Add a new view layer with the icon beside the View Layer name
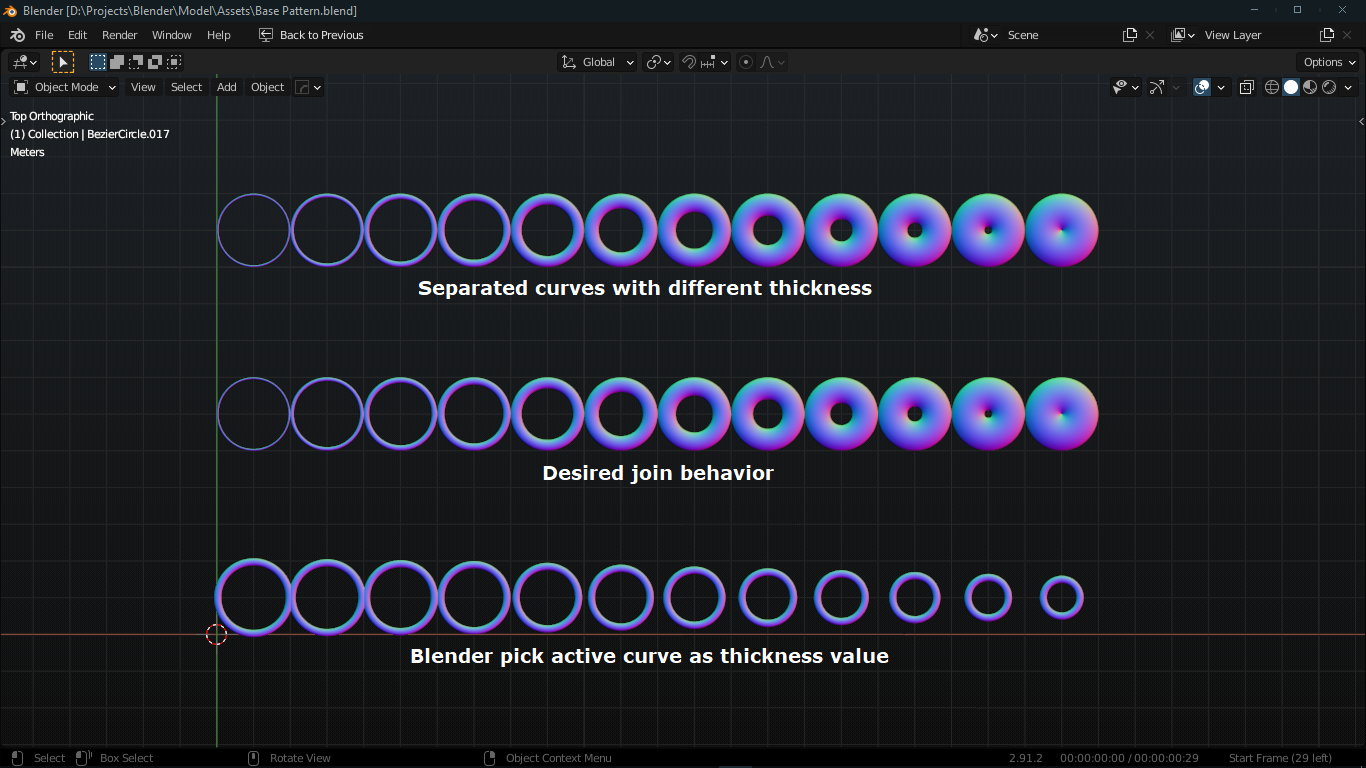 pyautogui.click(x=1327, y=35)
